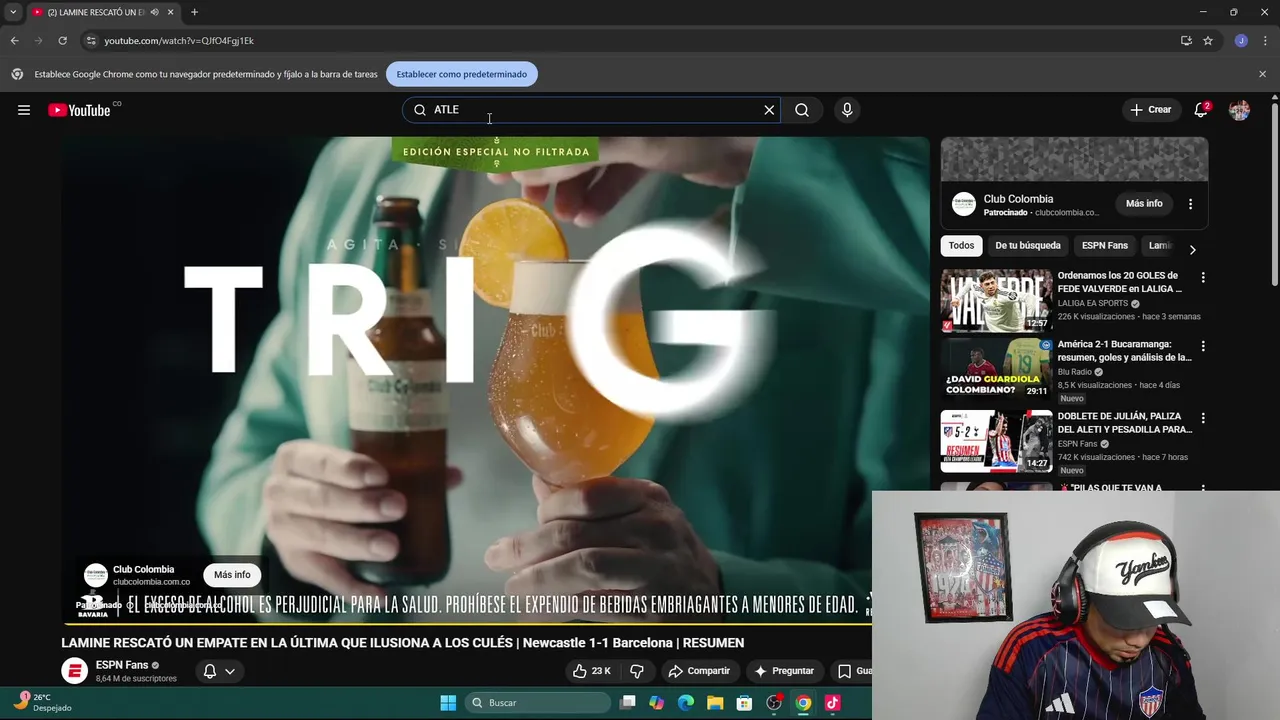Open Windows Start menu
The height and width of the screenshot is (720, 1280).
(448, 703)
